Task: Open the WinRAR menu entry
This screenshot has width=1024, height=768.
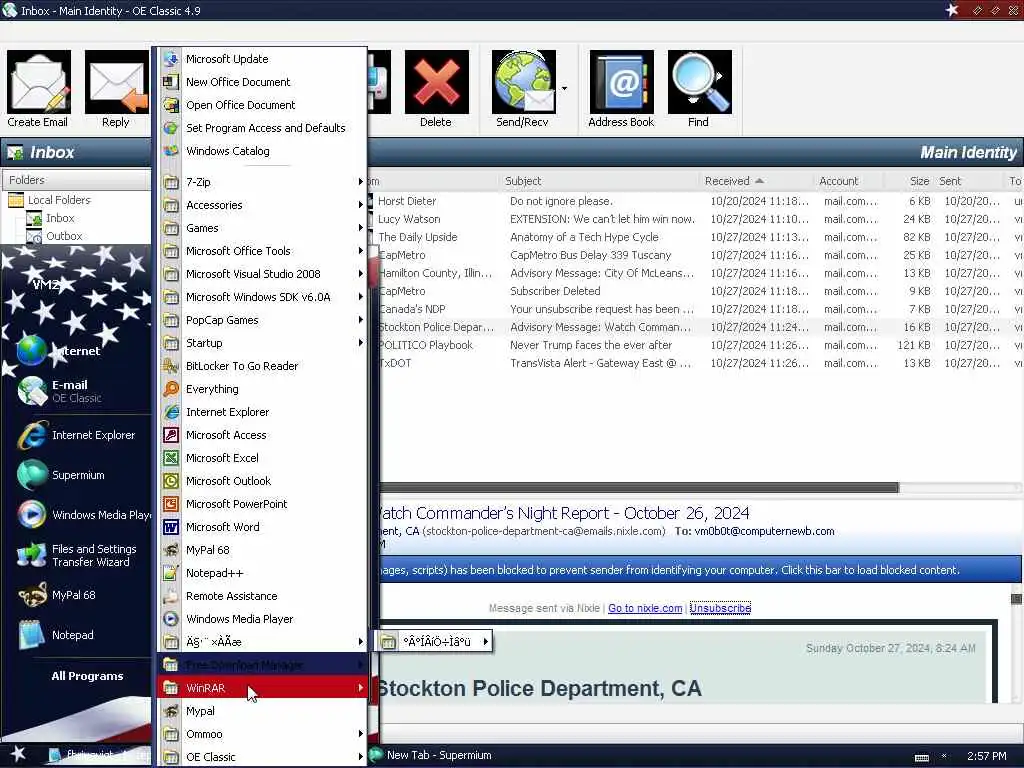Action: point(263,688)
